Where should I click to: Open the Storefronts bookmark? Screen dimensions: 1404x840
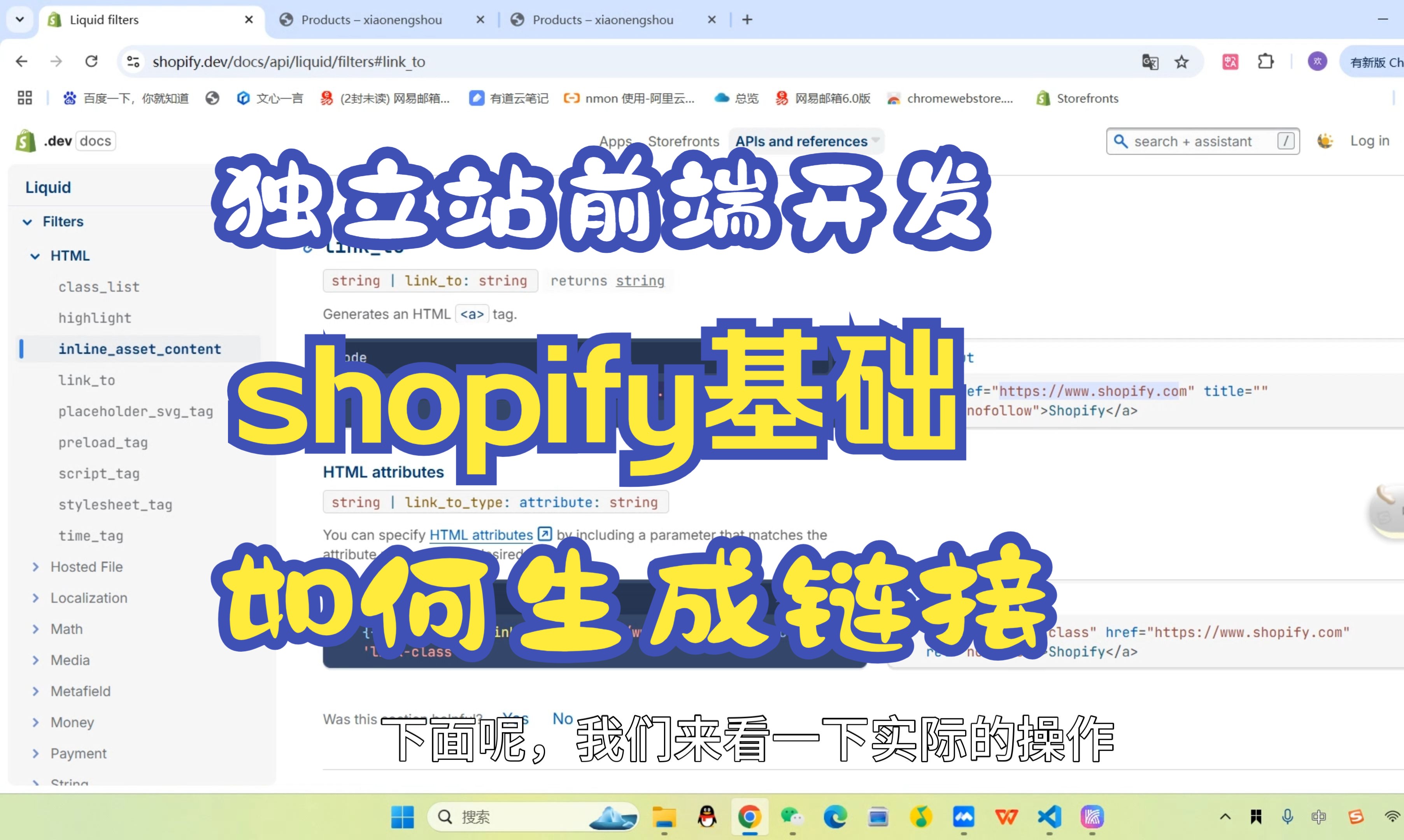1077,98
